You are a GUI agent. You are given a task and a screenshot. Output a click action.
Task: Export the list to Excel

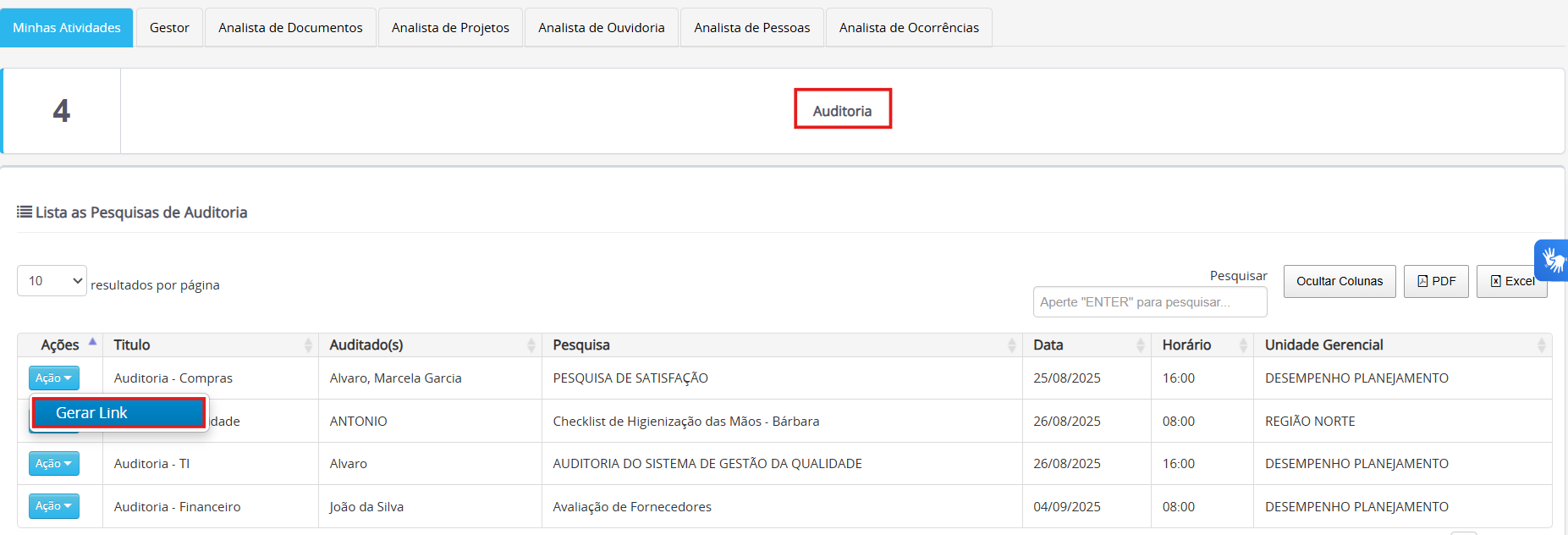[1511, 281]
